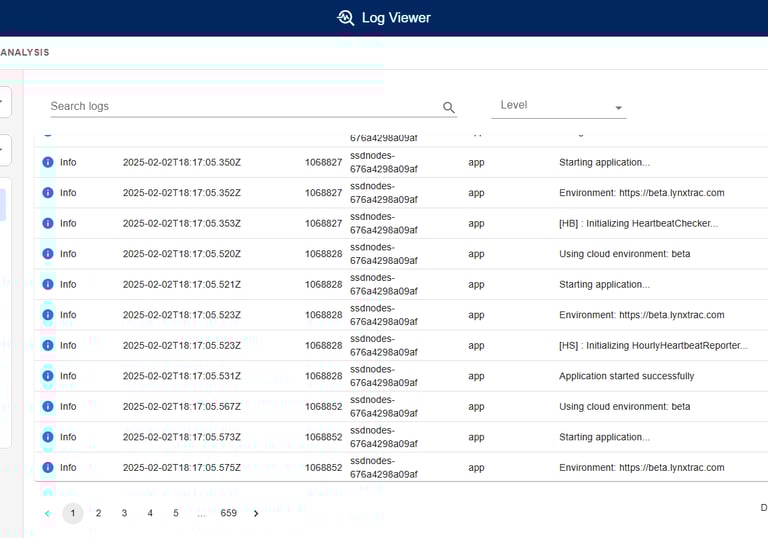The width and height of the screenshot is (768, 538).
Task: Click info icon for 18:17:05.520Z row
Action: 48,254
